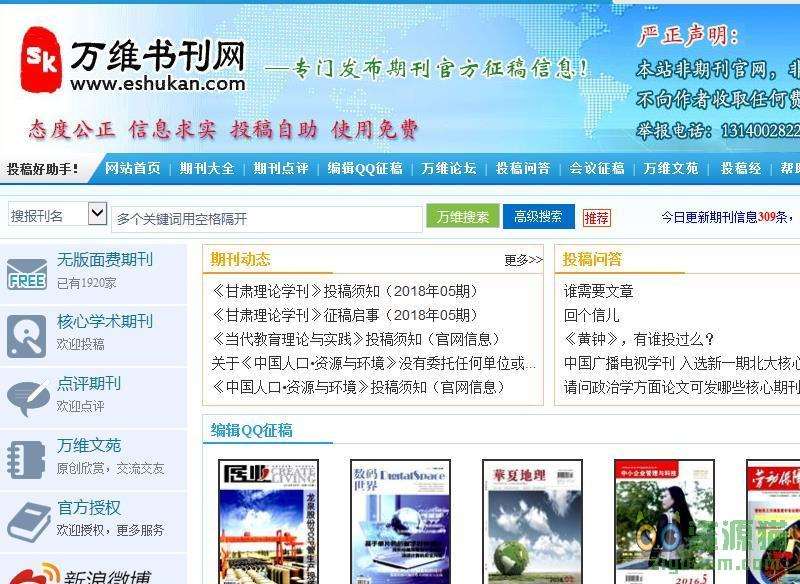Click the 万维文苑 sidebar link
The height and width of the screenshot is (584, 800).
[89, 445]
